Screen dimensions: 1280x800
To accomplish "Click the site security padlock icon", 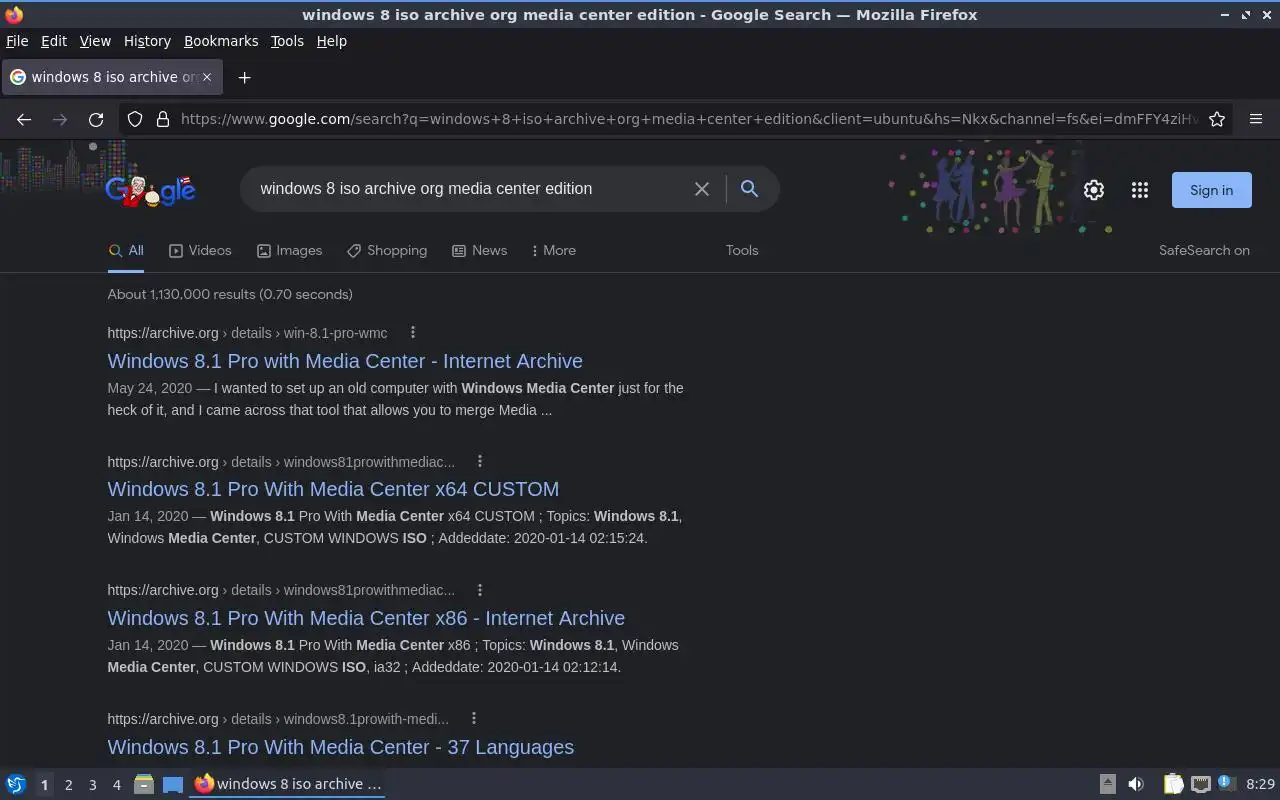I will 163,119.
